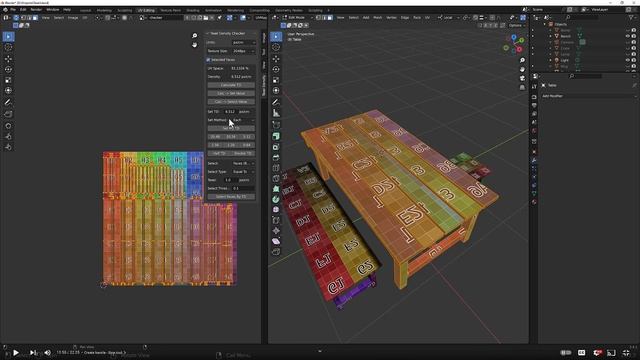Toggle video autoplay switch
The width and height of the screenshot is (640, 360).
(x=566, y=353)
